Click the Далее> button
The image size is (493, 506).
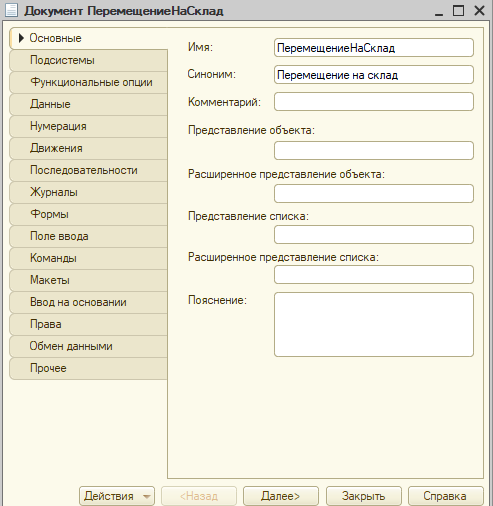tap(281, 496)
